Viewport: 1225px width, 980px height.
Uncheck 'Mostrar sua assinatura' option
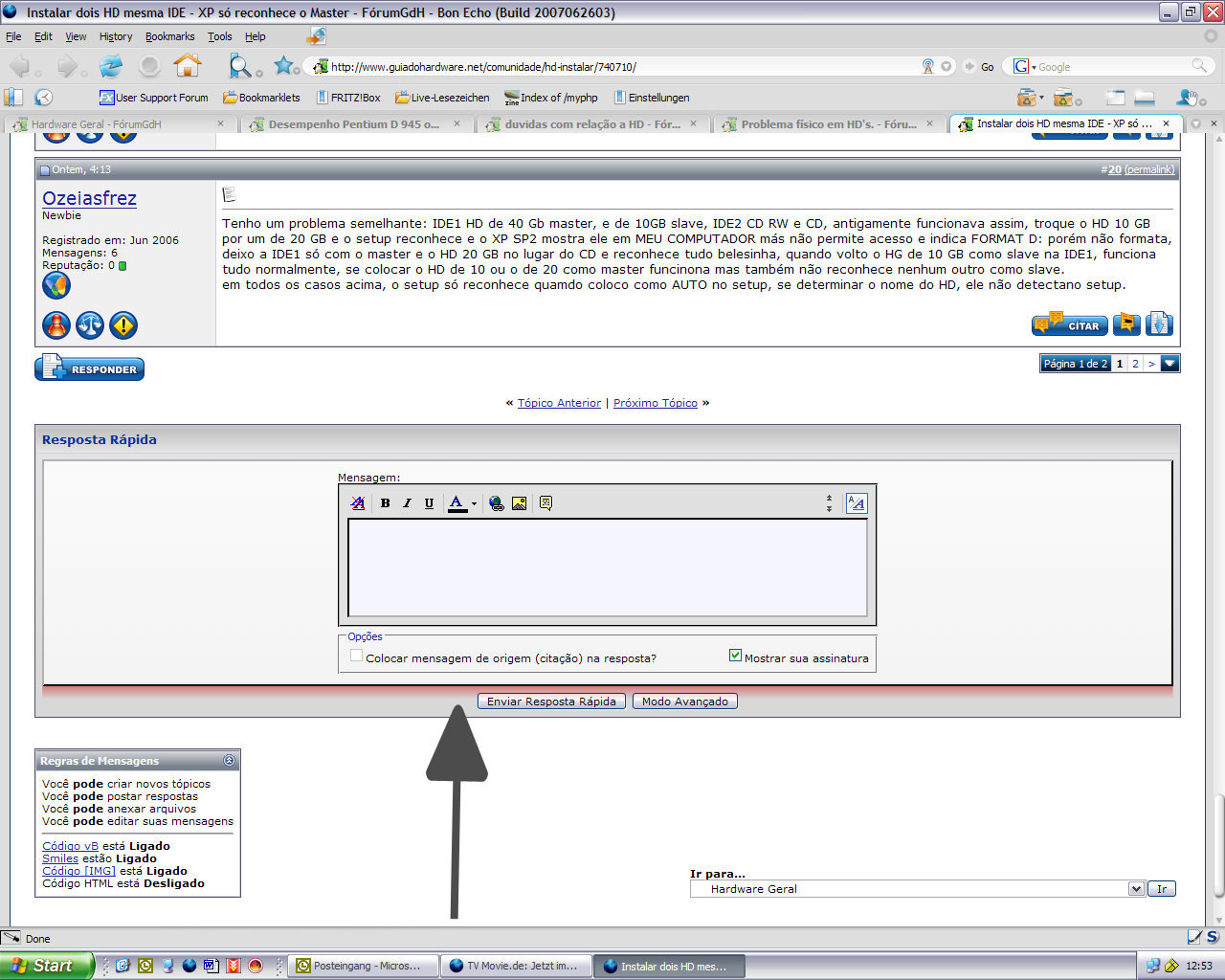point(735,657)
